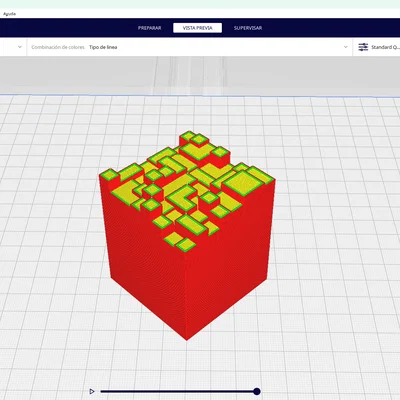Switch to the PREPARAR stage

(150, 28)
